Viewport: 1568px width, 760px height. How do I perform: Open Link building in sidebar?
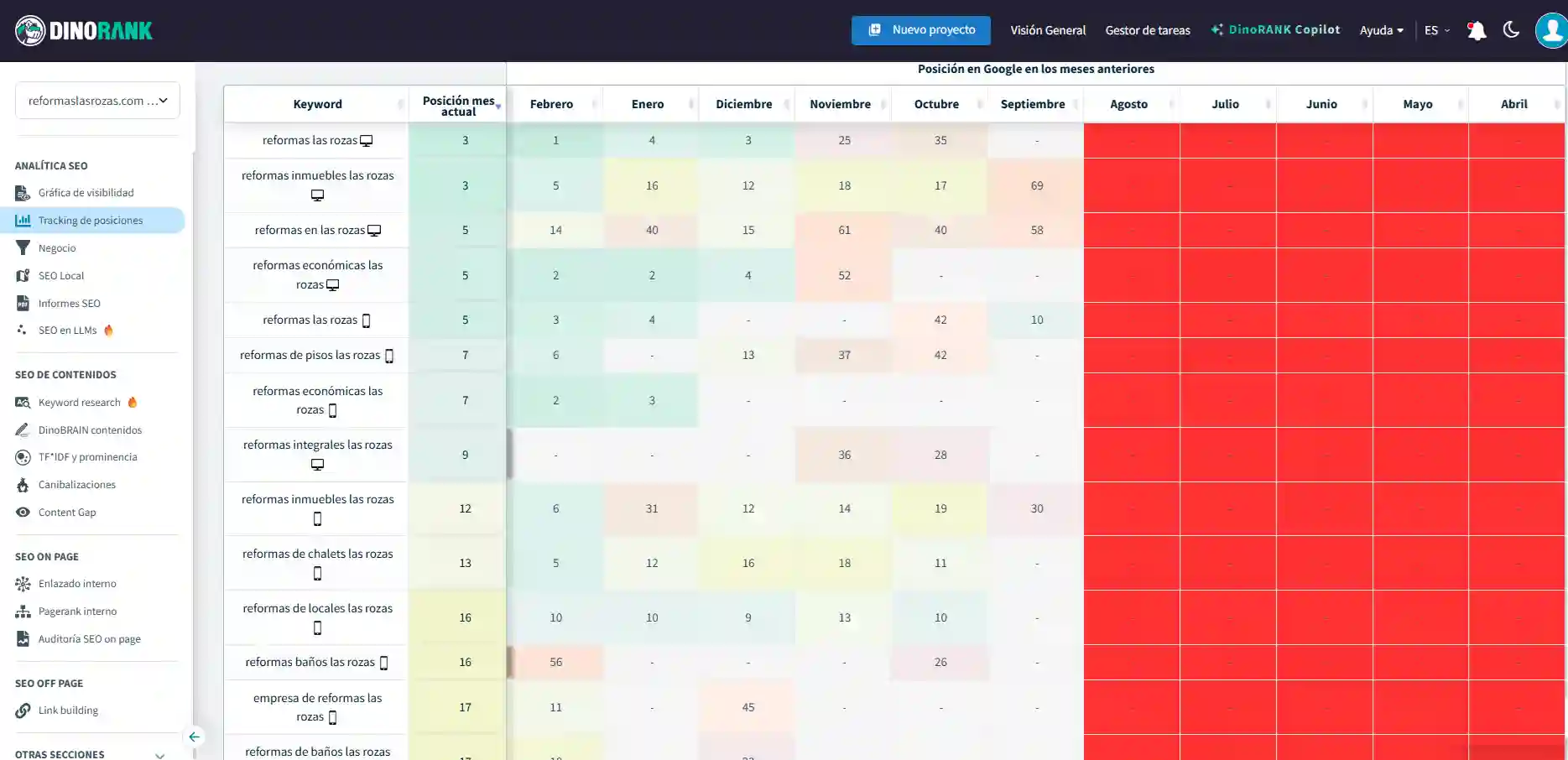(x=68, y=711)
